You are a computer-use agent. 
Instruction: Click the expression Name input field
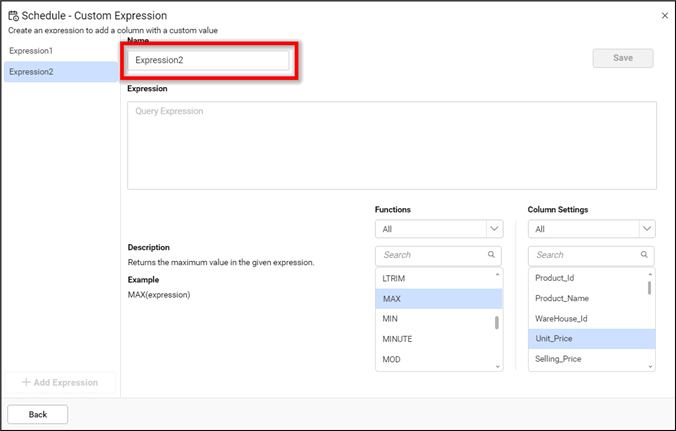(210, 60)
